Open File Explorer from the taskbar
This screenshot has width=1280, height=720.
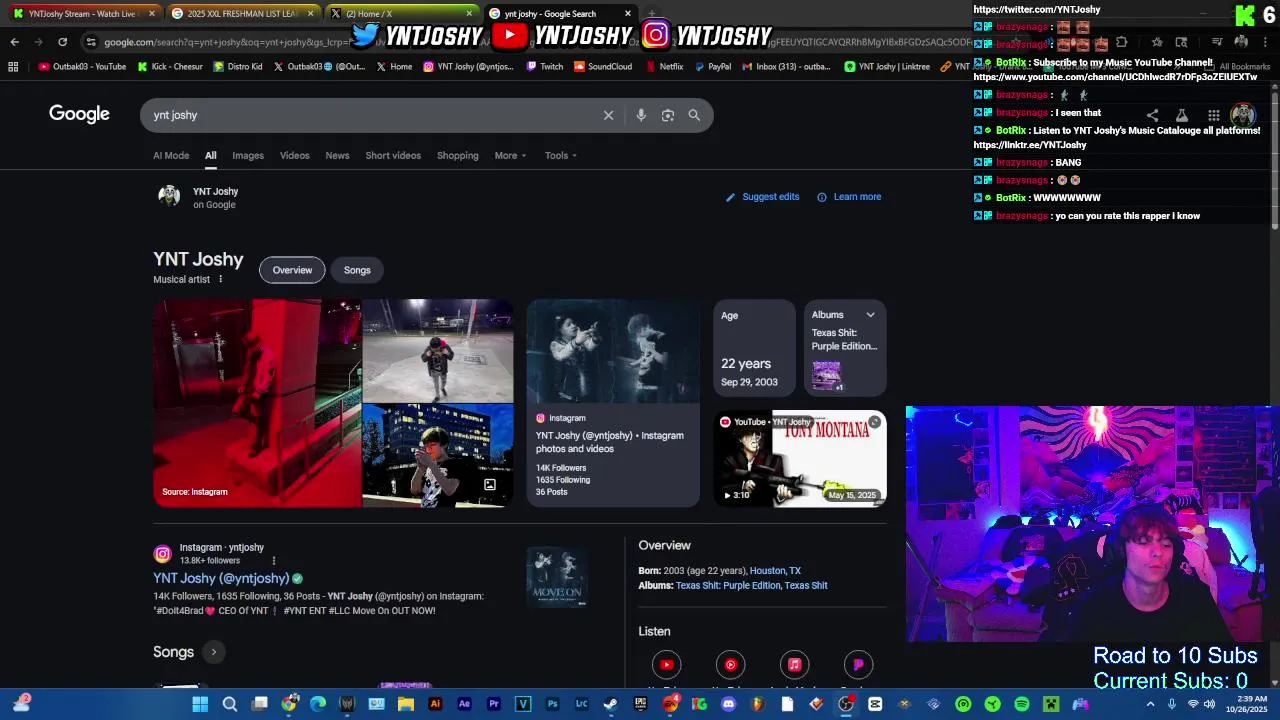pyautogui.click(x=406, y=704)
